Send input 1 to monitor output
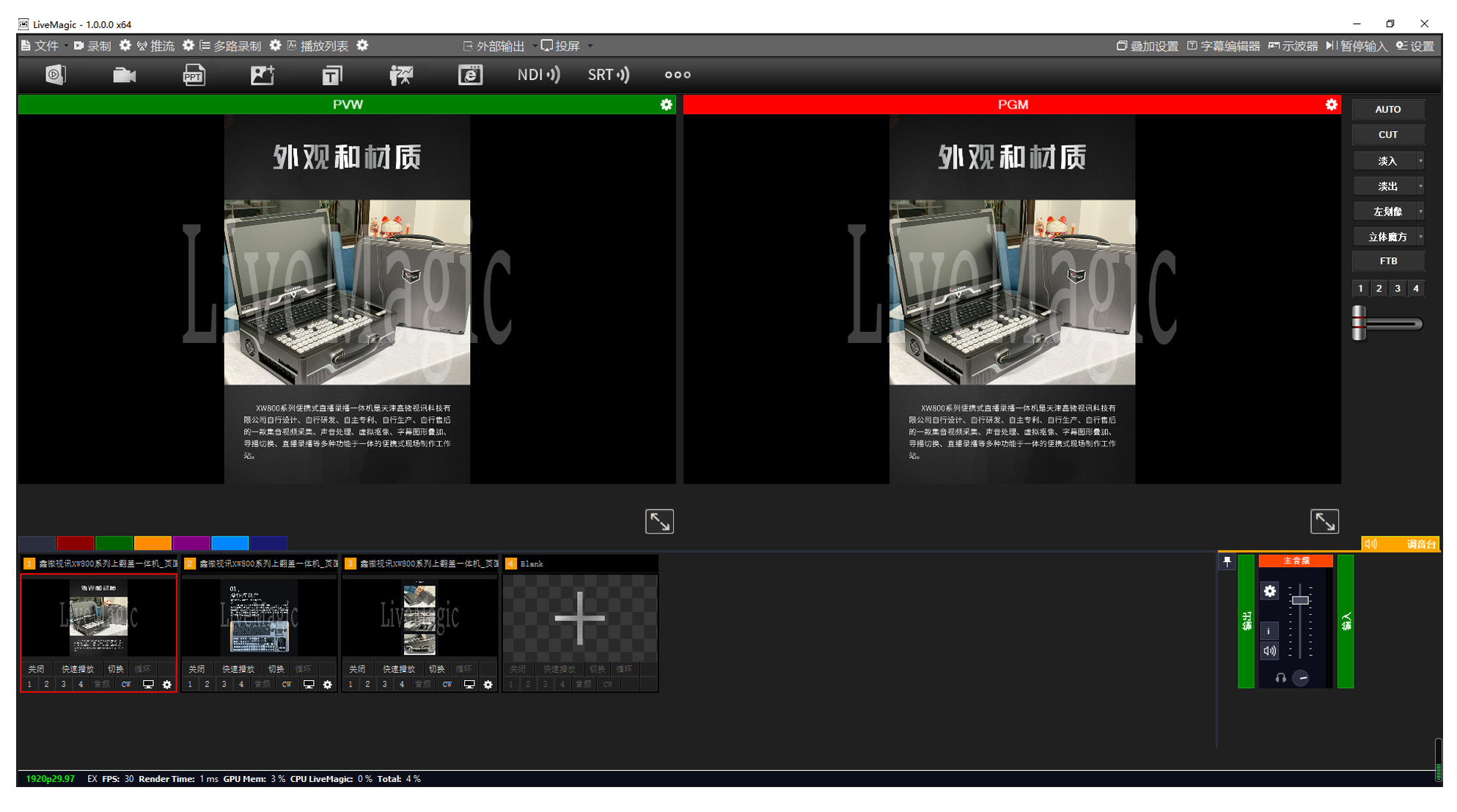1457x812 pixels. coord(148,684)
